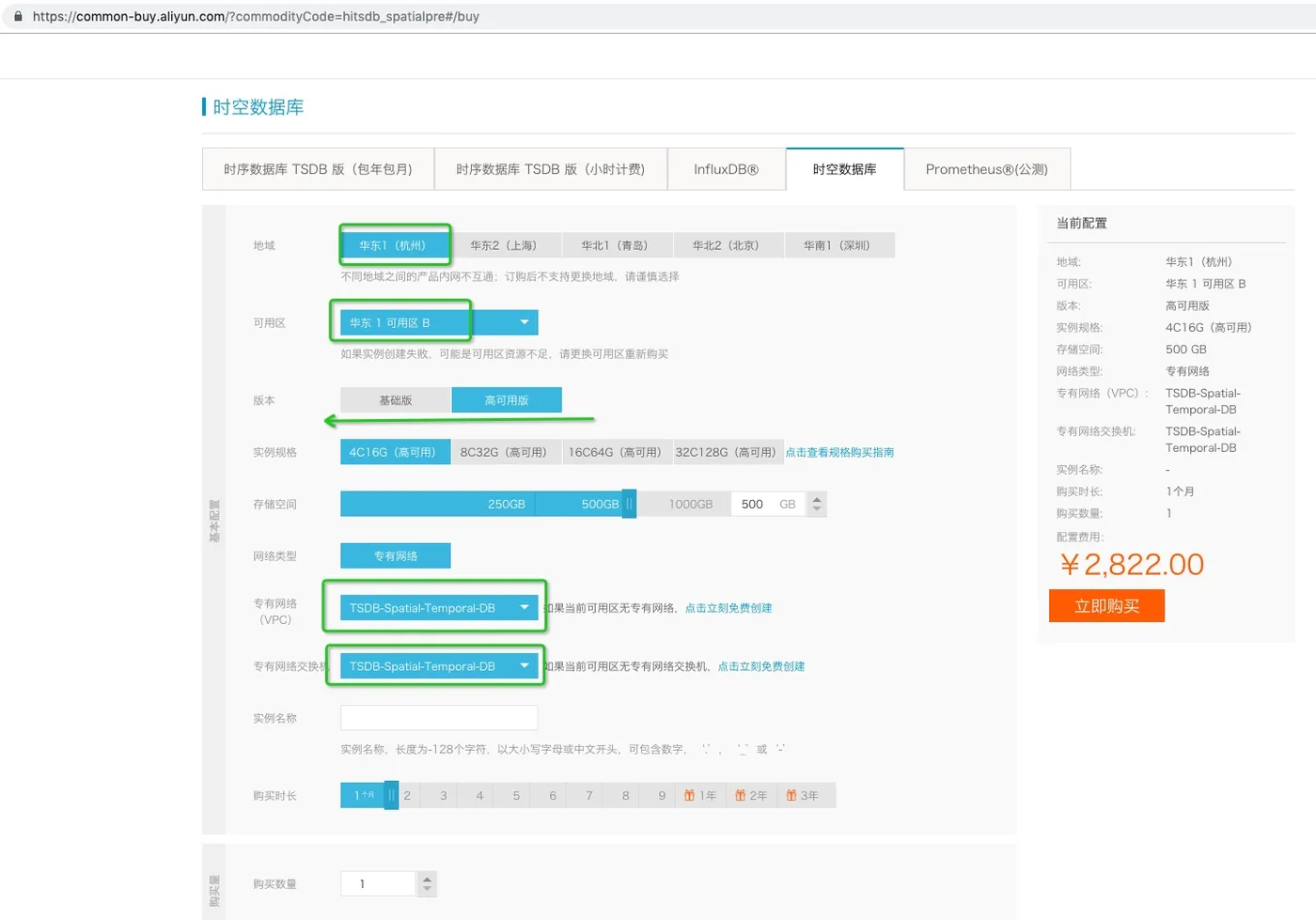This screenshot has height=920, width=1316.
Task: Switch to 时序数据库 TSDB 版（小时计费）tab
Action: click(x=551, y=169)
